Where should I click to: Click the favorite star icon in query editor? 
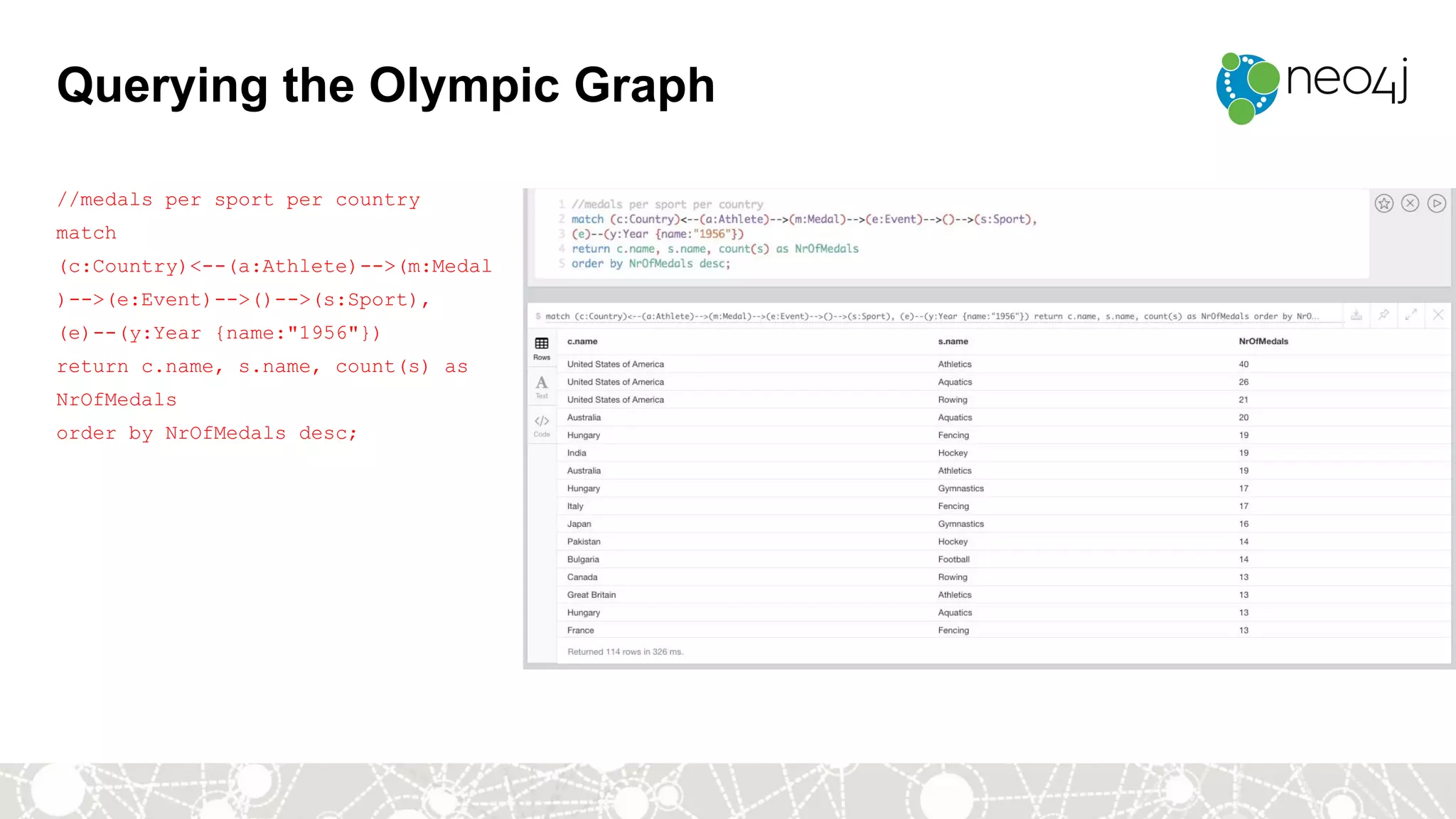pyautogui.click(x=1383, y=203)
